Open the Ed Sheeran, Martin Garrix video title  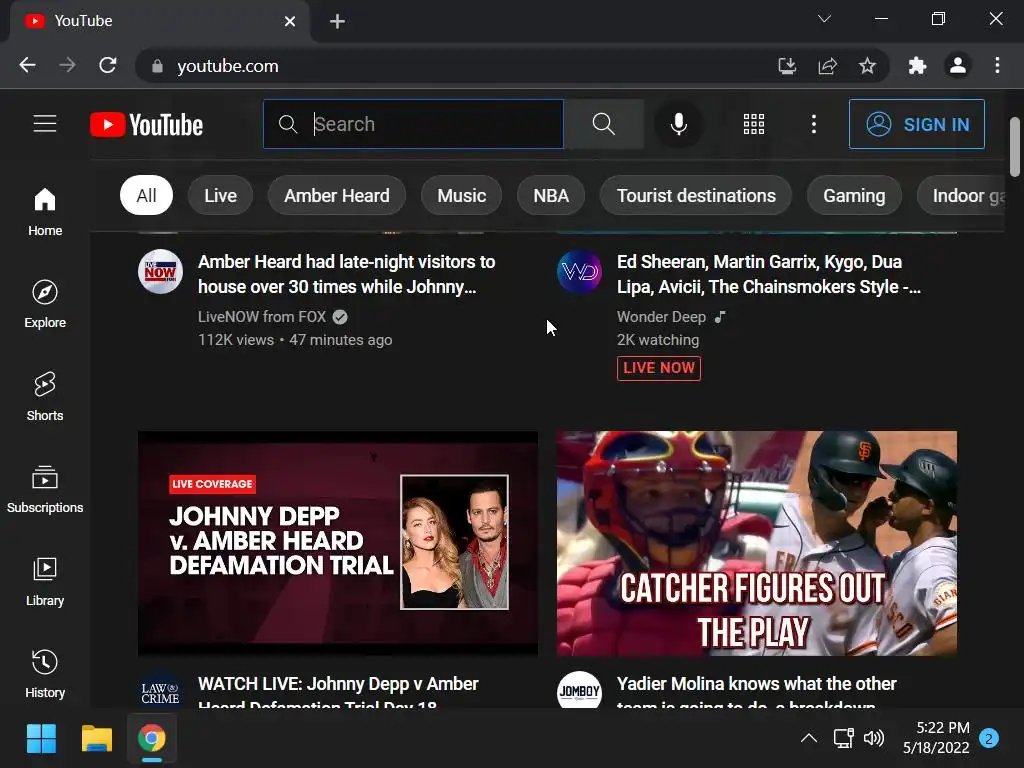(769, 274)
